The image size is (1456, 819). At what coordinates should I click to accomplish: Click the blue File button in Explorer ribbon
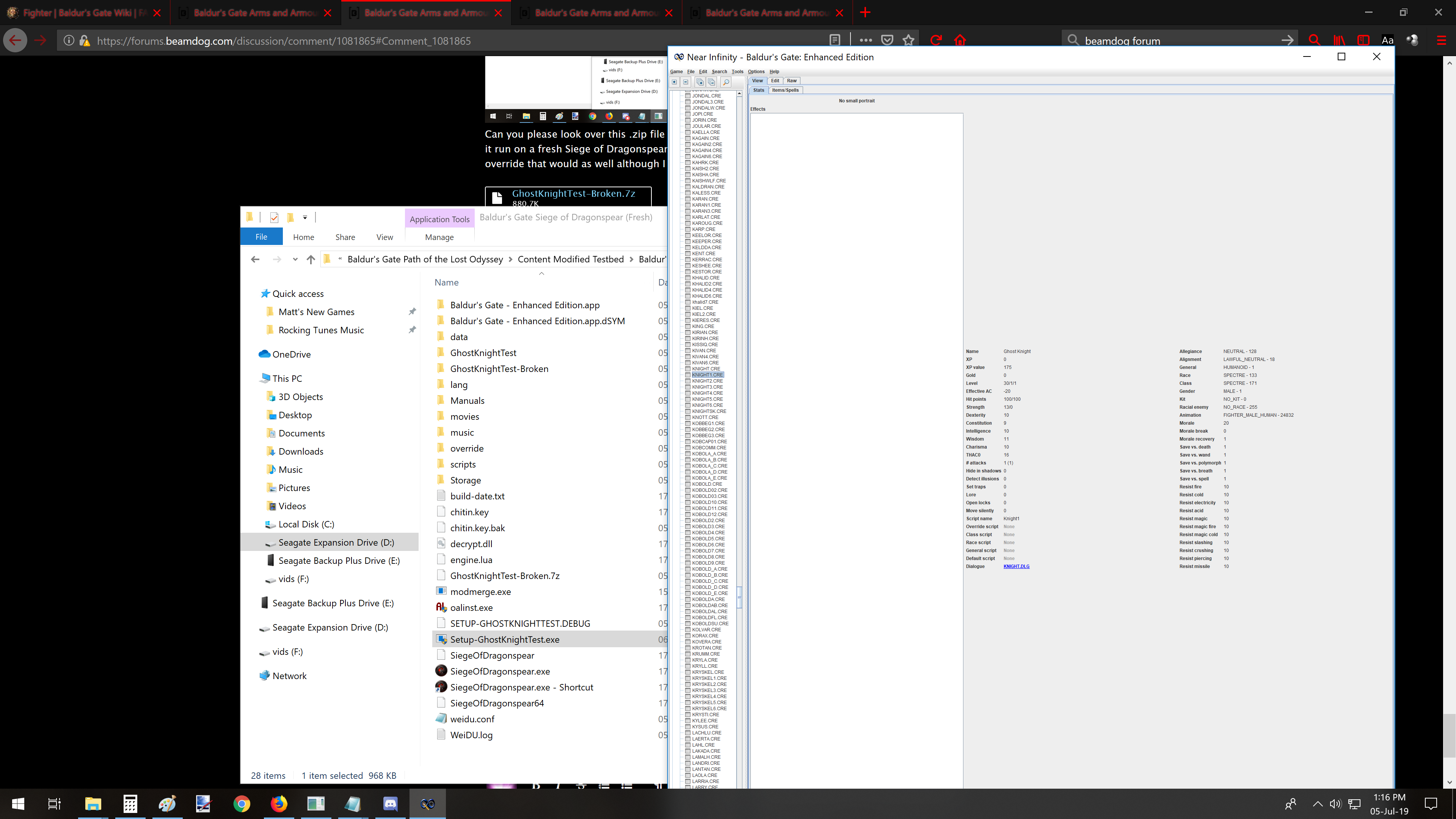[261, 237]
